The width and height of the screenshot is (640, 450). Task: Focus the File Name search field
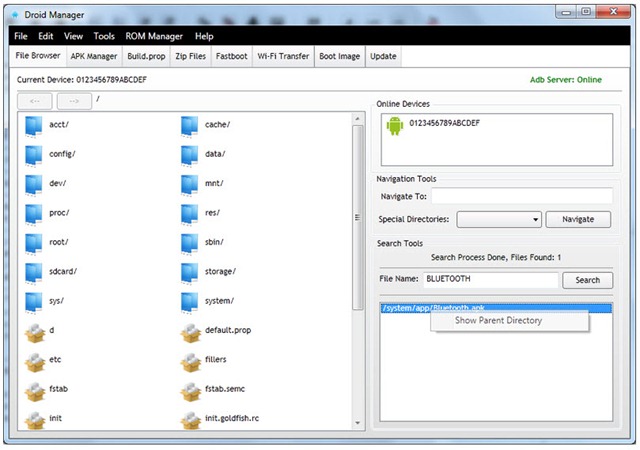(x=491, y=279)
